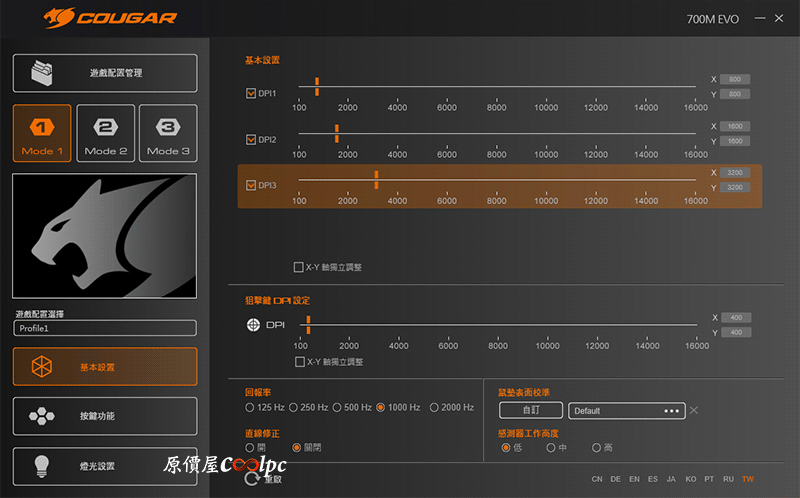This screenshot has height=498, width=800.
Task: Switch language to TW
Action: [748, 479]
